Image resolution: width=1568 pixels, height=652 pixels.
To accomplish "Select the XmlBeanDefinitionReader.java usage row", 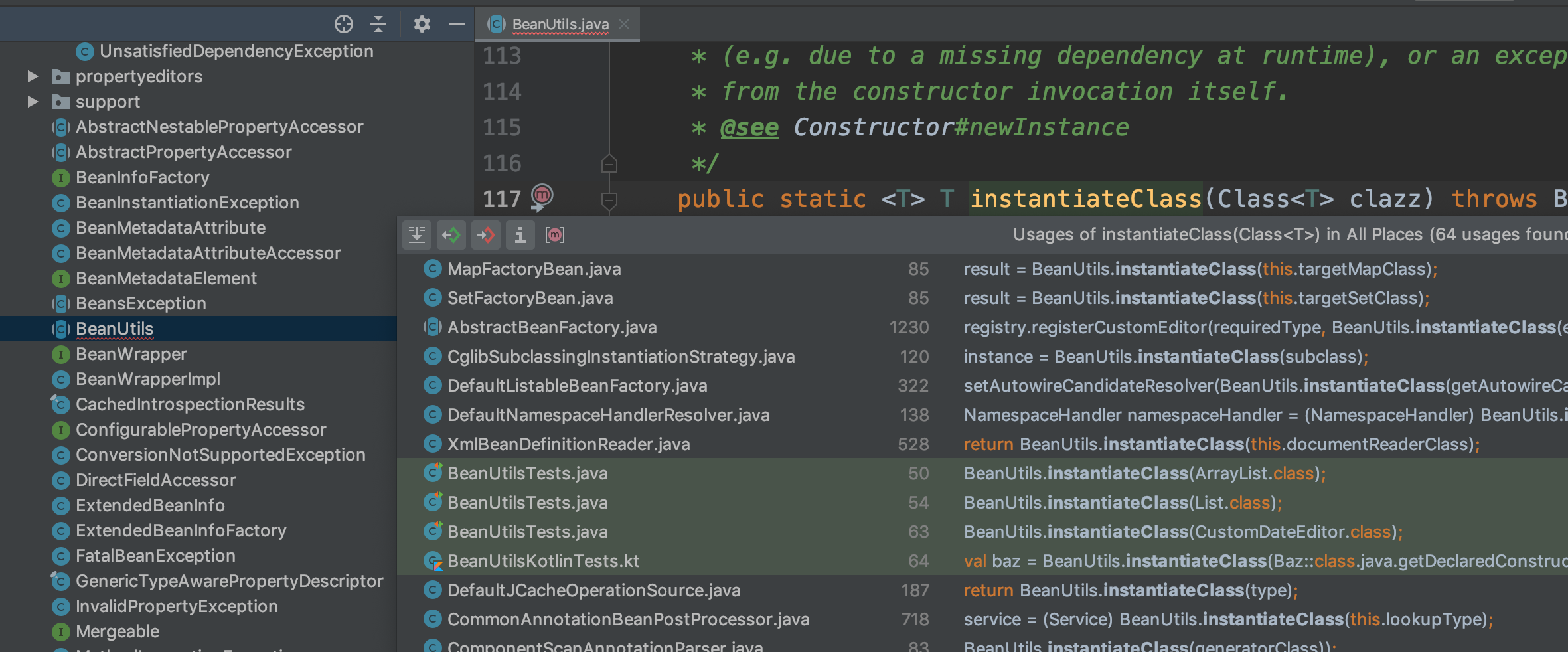I will tap(568, 444).
